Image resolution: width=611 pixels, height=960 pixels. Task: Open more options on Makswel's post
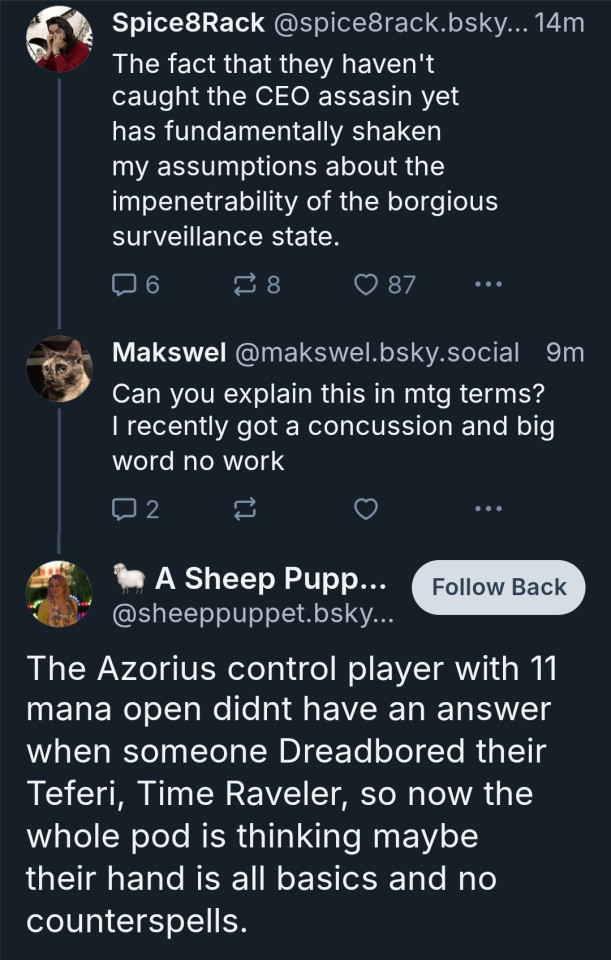(487, 510)
